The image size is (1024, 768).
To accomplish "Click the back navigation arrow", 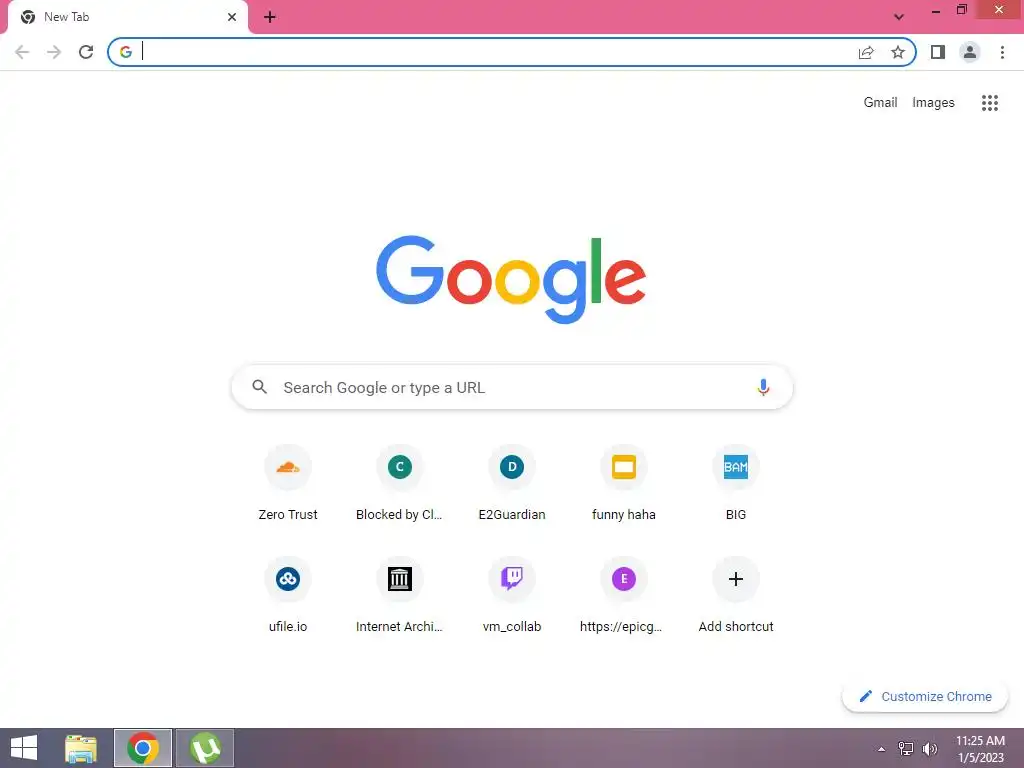I will click(22, 52).
